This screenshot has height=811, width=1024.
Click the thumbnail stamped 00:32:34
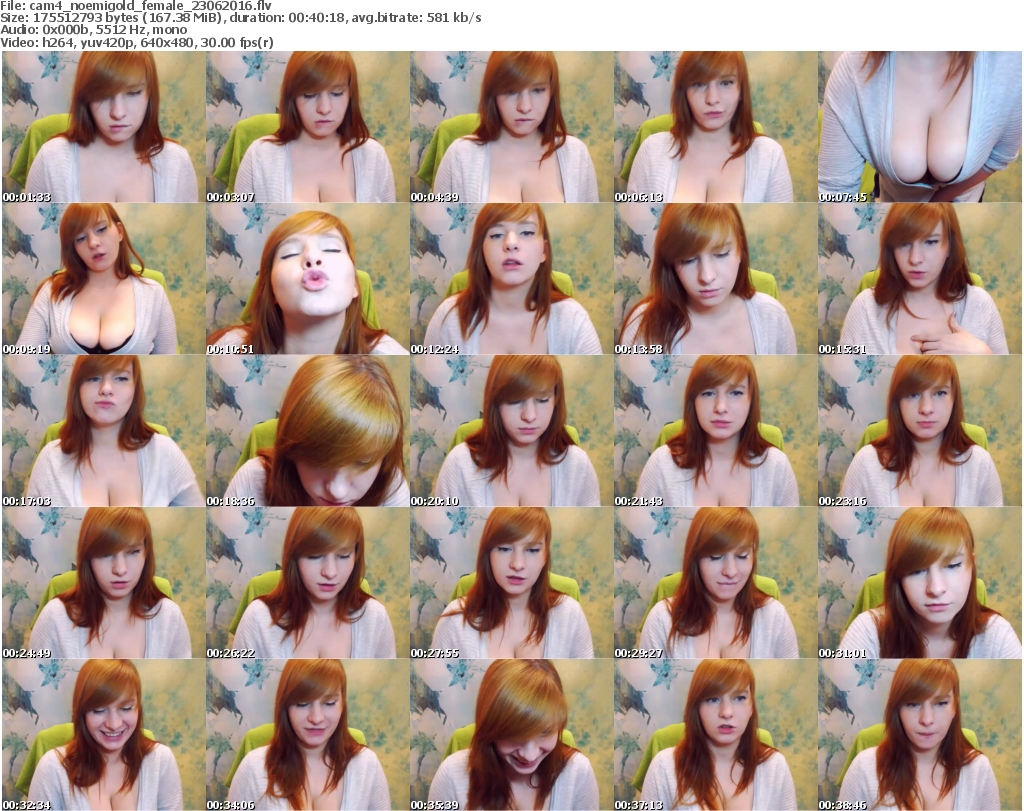pyautogui.click(x=103, y=735)
